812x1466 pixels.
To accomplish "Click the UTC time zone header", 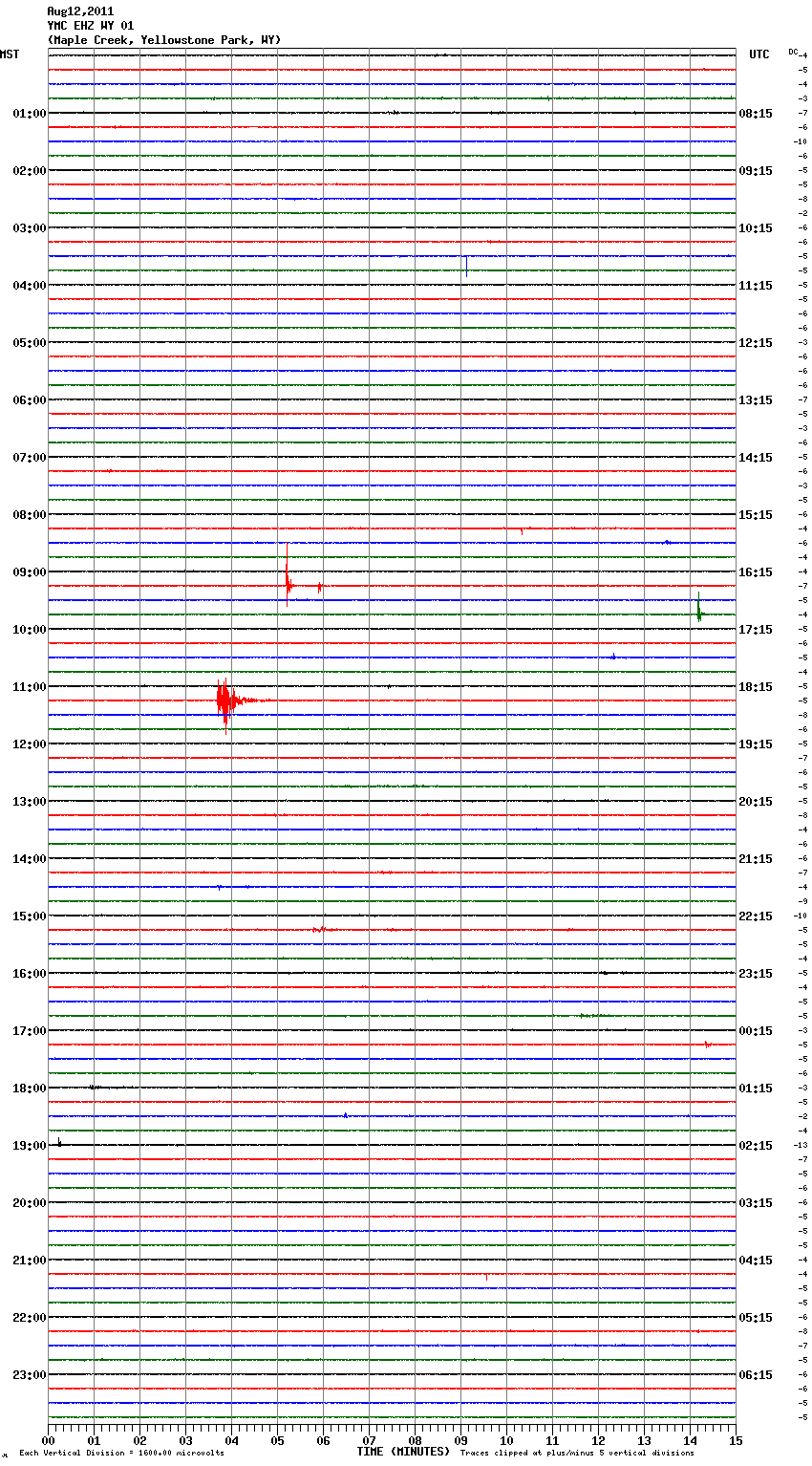I will tap(759, 54).
